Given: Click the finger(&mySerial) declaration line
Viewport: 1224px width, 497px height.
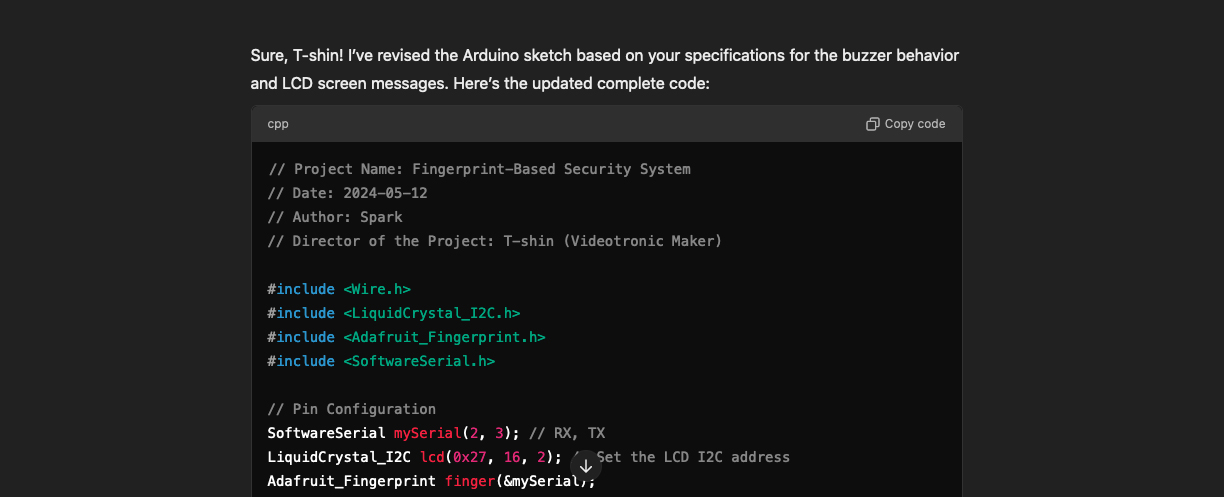Looking at the screenshot, I should point(431,481).
